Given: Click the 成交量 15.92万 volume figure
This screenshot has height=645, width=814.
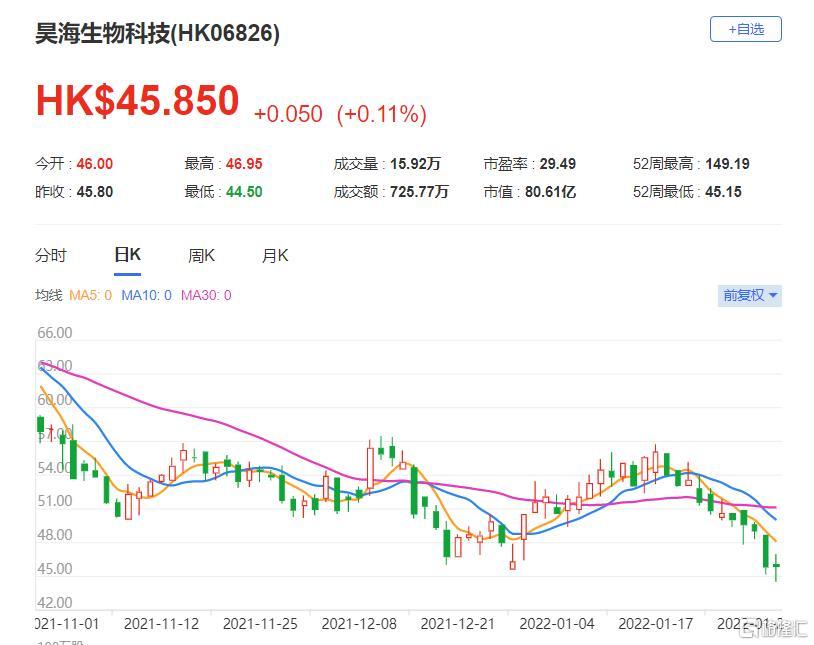Looking at the screenshot, I should pyautogui.click(x=414, y=164).
